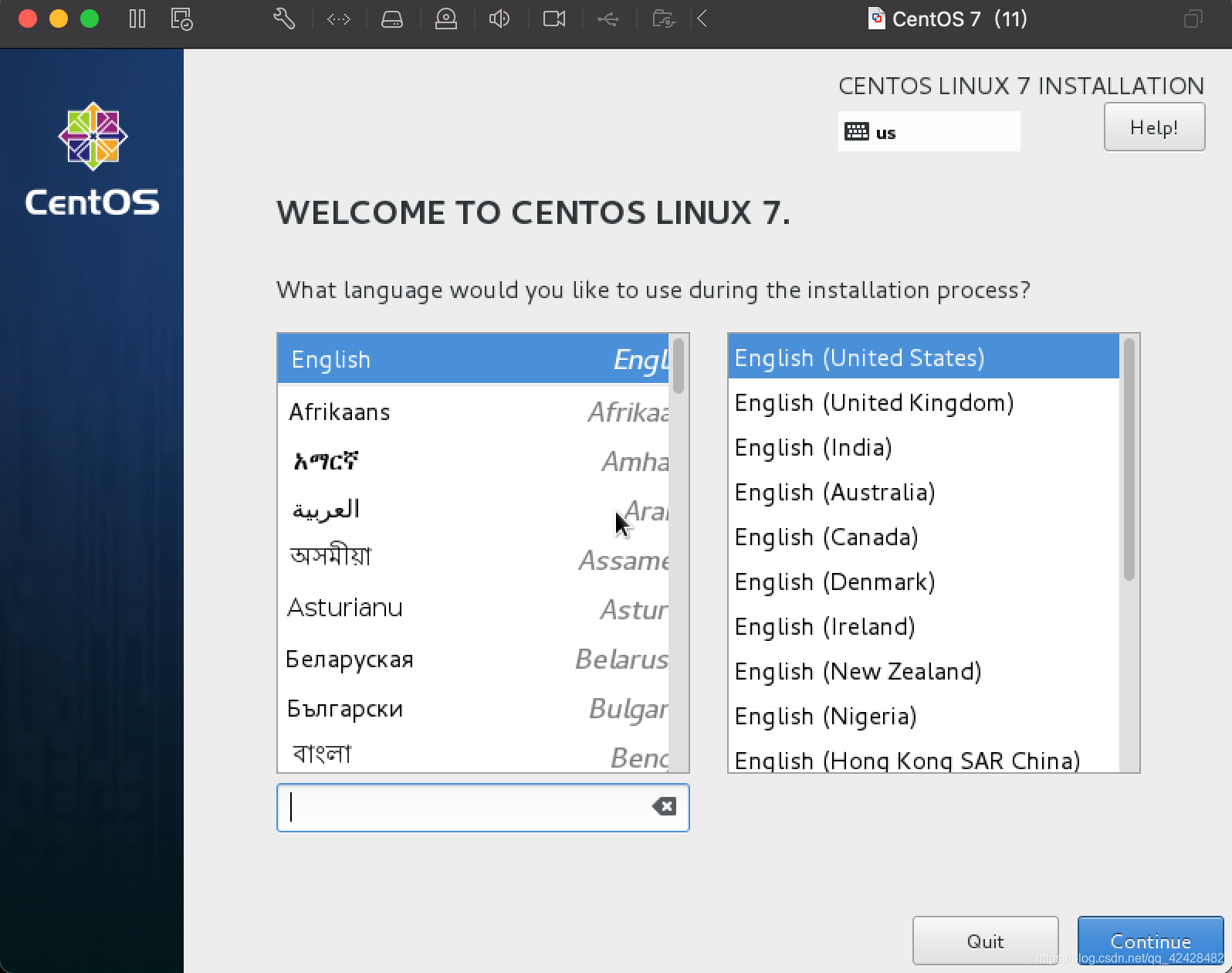The width and height of the screenshot is (1232, 973).
Task: Select Afrikaans language
Action: point(473,412)
